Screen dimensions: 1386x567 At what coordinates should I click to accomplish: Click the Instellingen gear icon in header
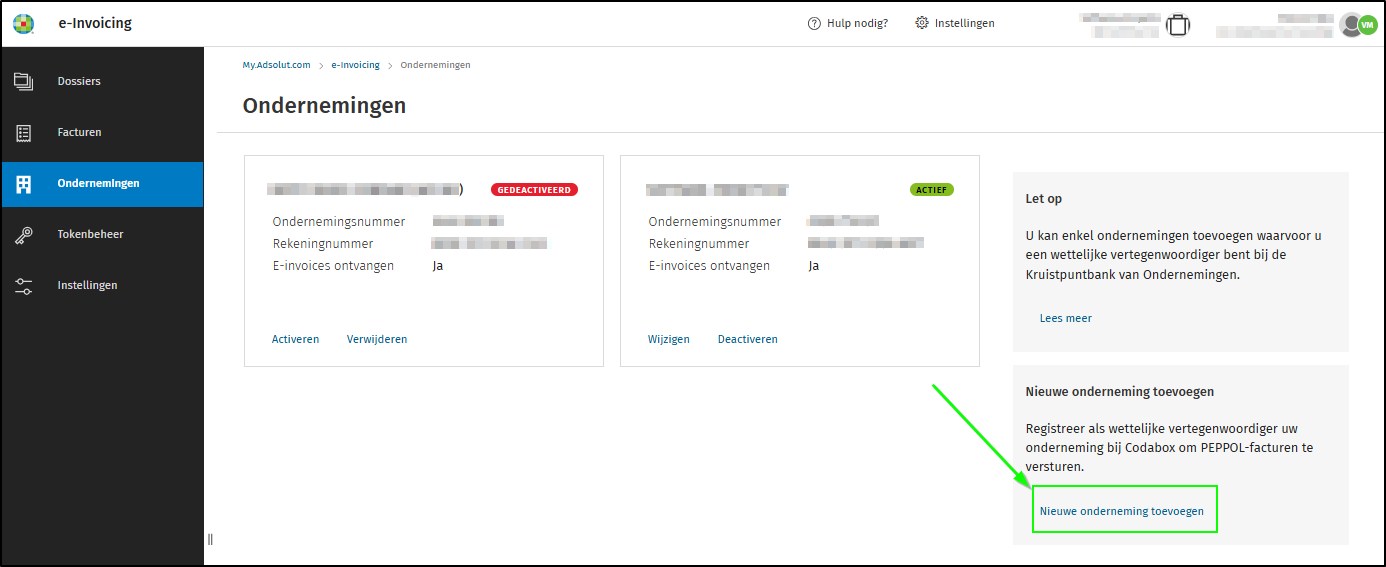tap(922, 23)
